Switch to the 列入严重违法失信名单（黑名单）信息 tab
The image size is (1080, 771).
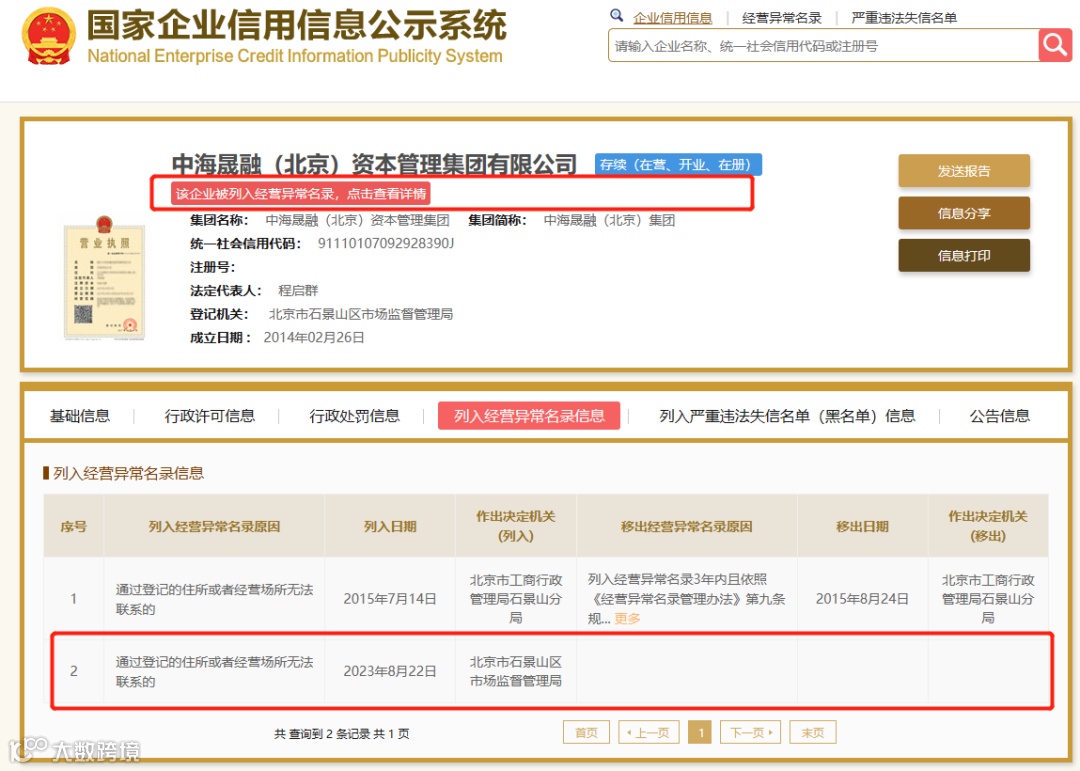[x=787, y=416]
